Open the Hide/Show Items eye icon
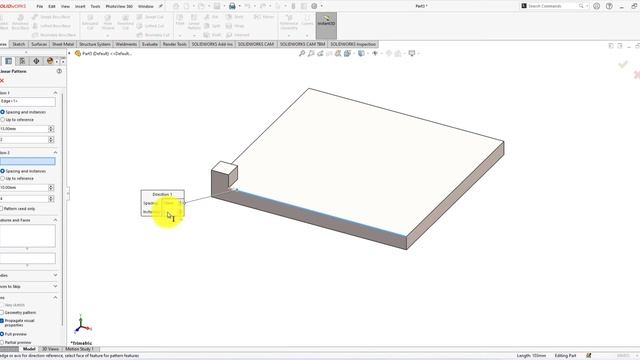 [x=375, y=53]
